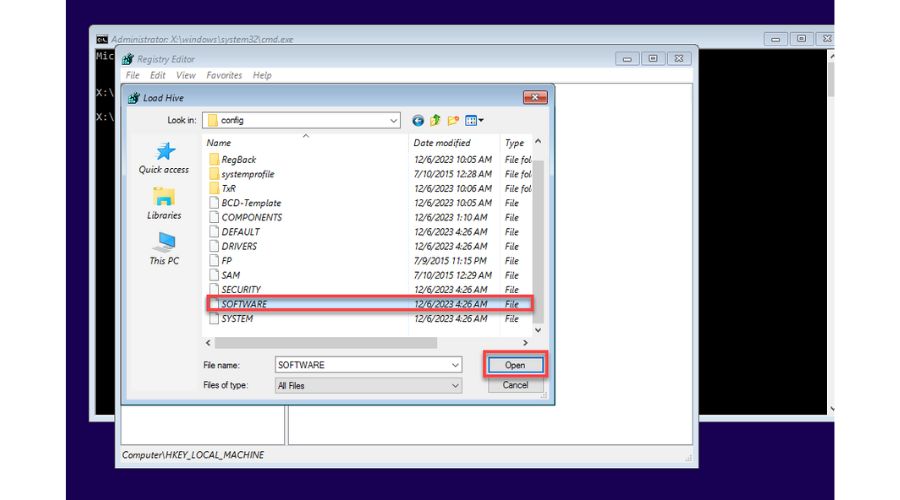Click the horizontal scrollbar thumb in file list
Viewport: 900px width, 500px height.
(325, 343)
